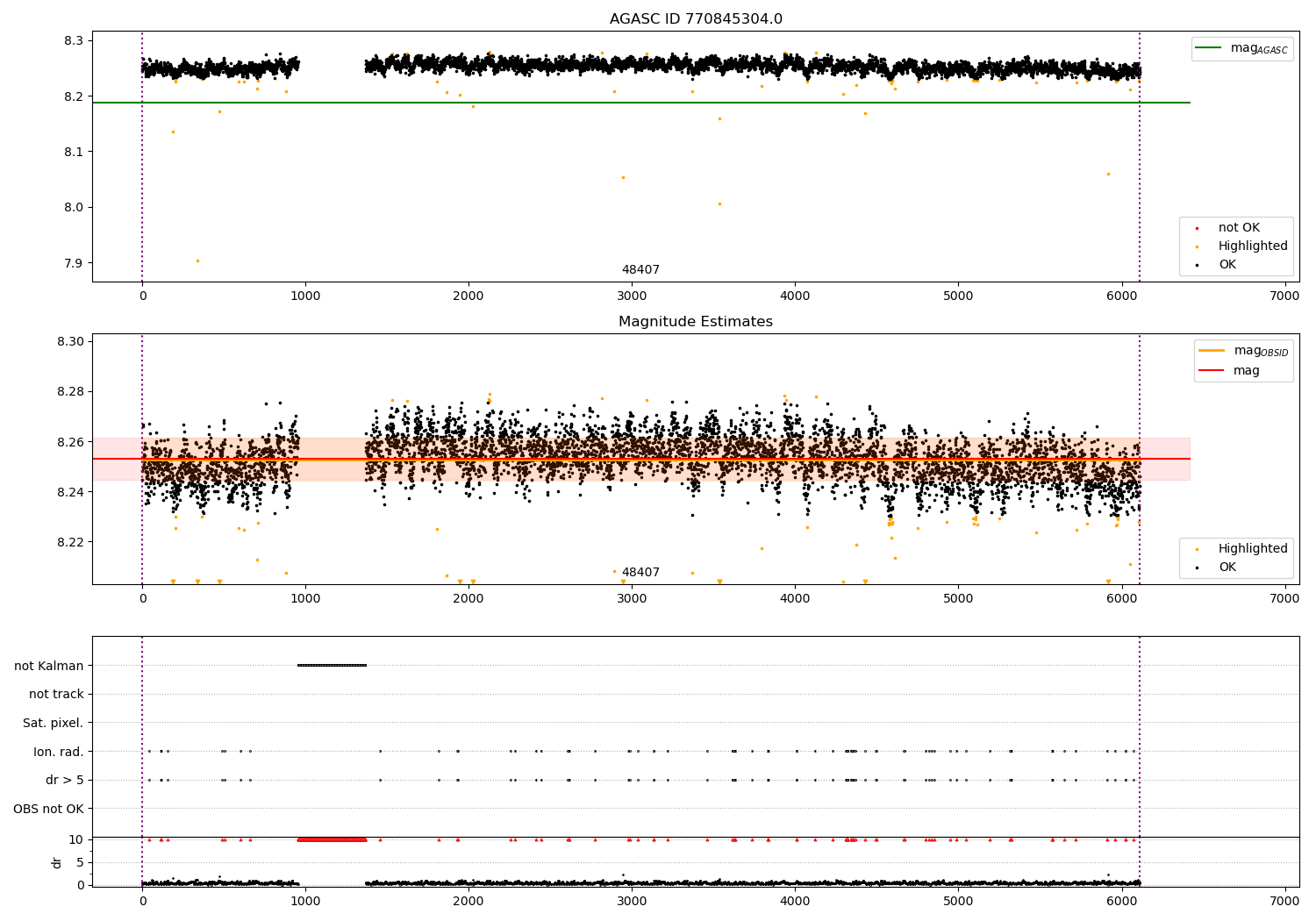Click the y-axis tick '8.30' in middle plot
The image size is (1316, 921).
[x=70, y=341]
